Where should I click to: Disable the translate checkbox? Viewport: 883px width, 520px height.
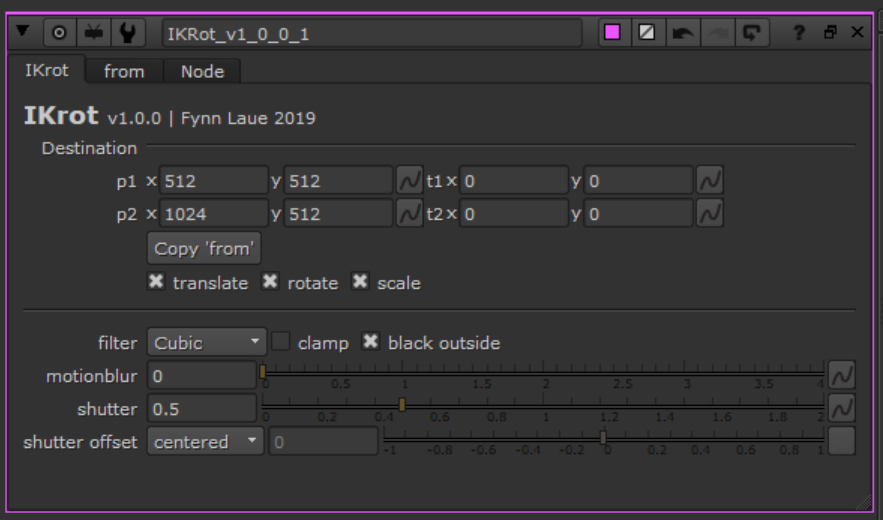click(156, 283)
